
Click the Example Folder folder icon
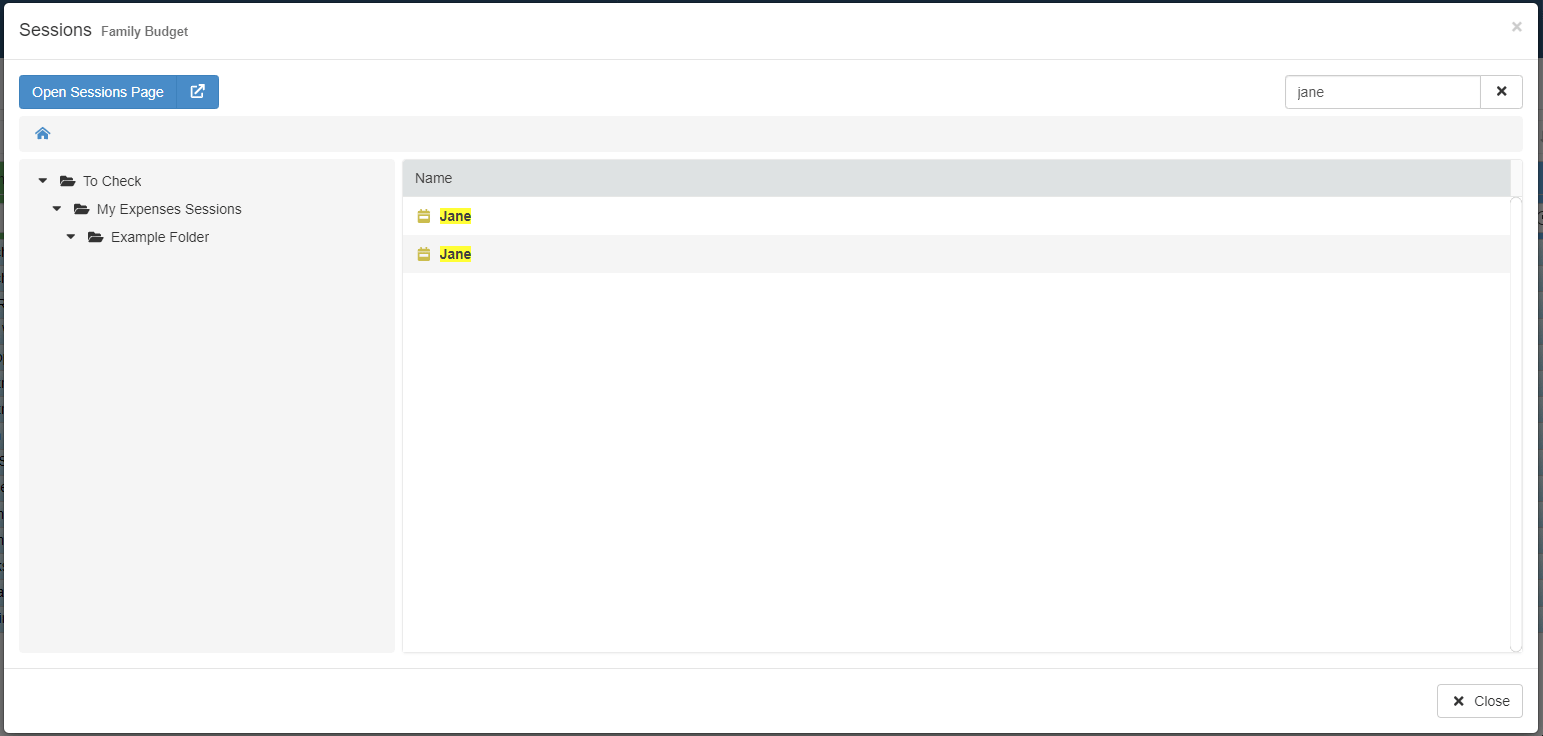pyautogui.click(x=96, y=237)
